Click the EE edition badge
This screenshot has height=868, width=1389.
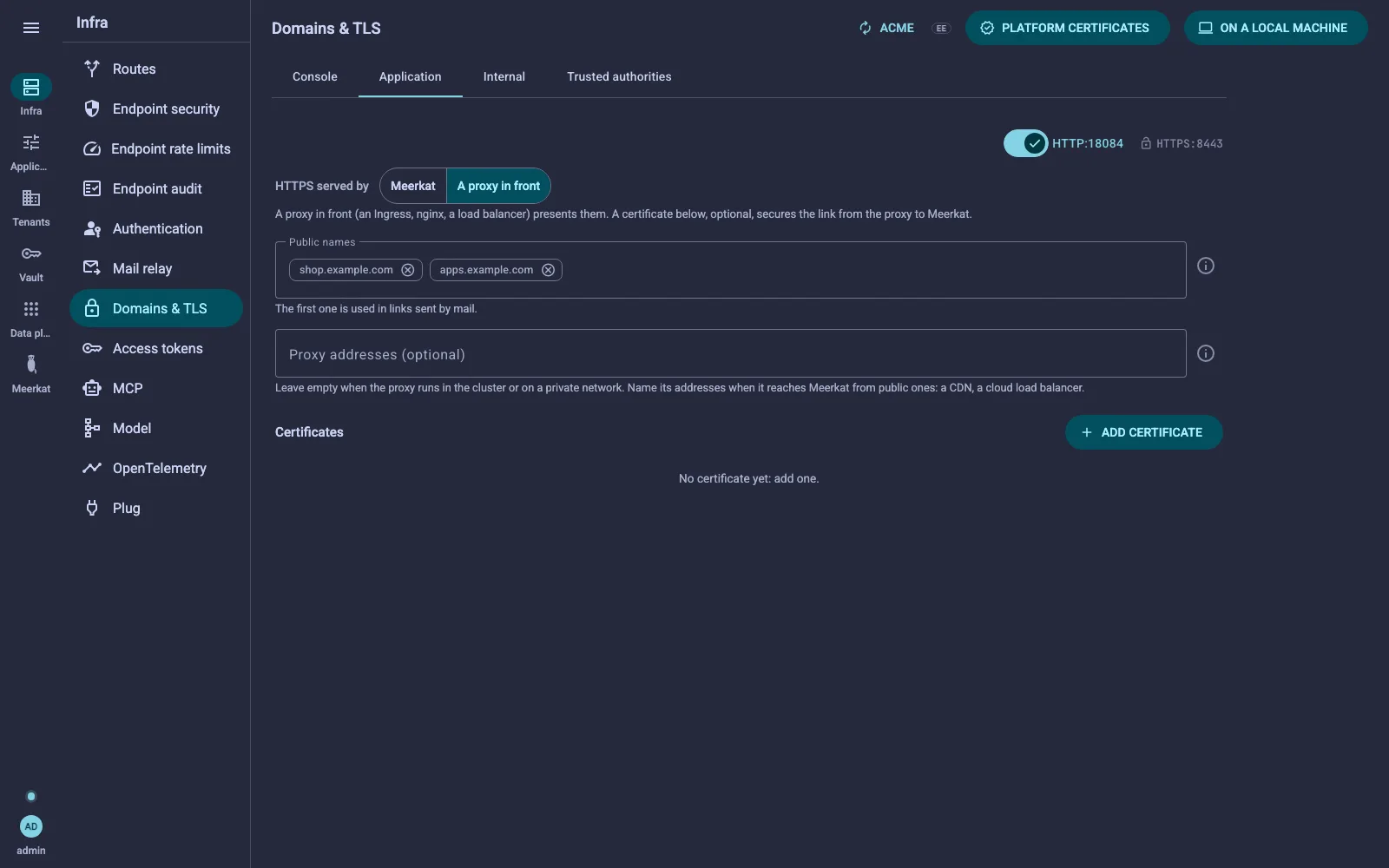pyautogui.click(x=941, y=28)
